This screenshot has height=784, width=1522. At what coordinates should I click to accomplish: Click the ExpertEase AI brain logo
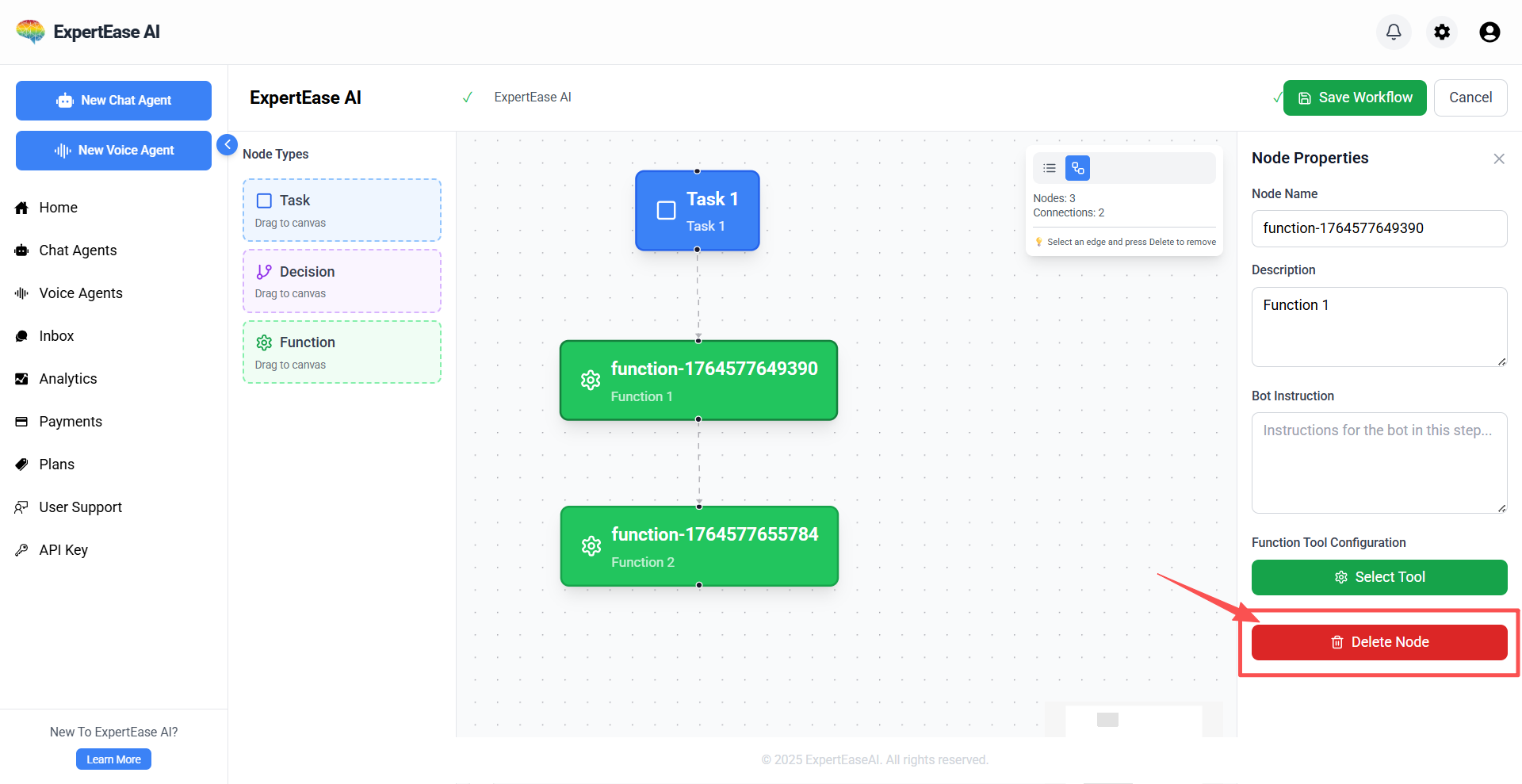coord(30,32)
